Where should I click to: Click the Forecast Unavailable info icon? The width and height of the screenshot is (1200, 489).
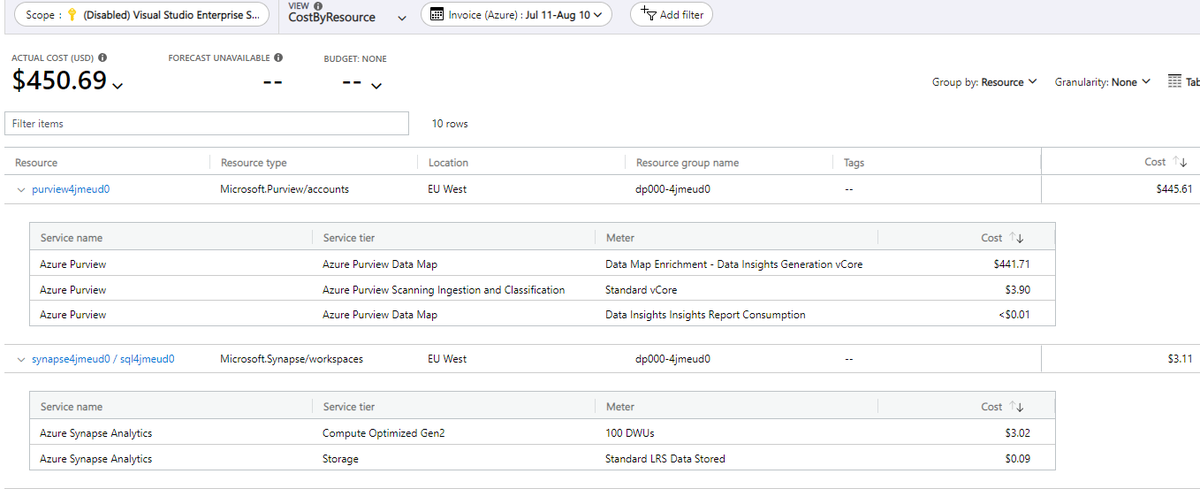[x=278, y=59]
